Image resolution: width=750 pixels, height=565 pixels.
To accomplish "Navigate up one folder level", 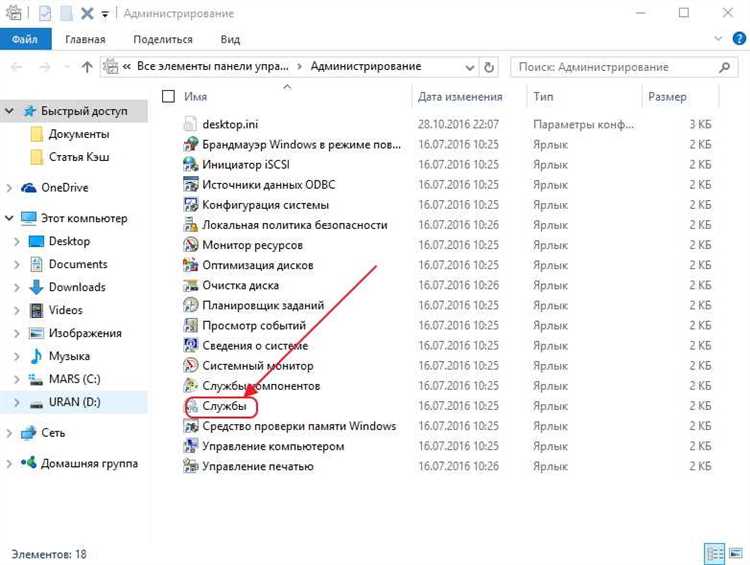I will tap(87, 67).
